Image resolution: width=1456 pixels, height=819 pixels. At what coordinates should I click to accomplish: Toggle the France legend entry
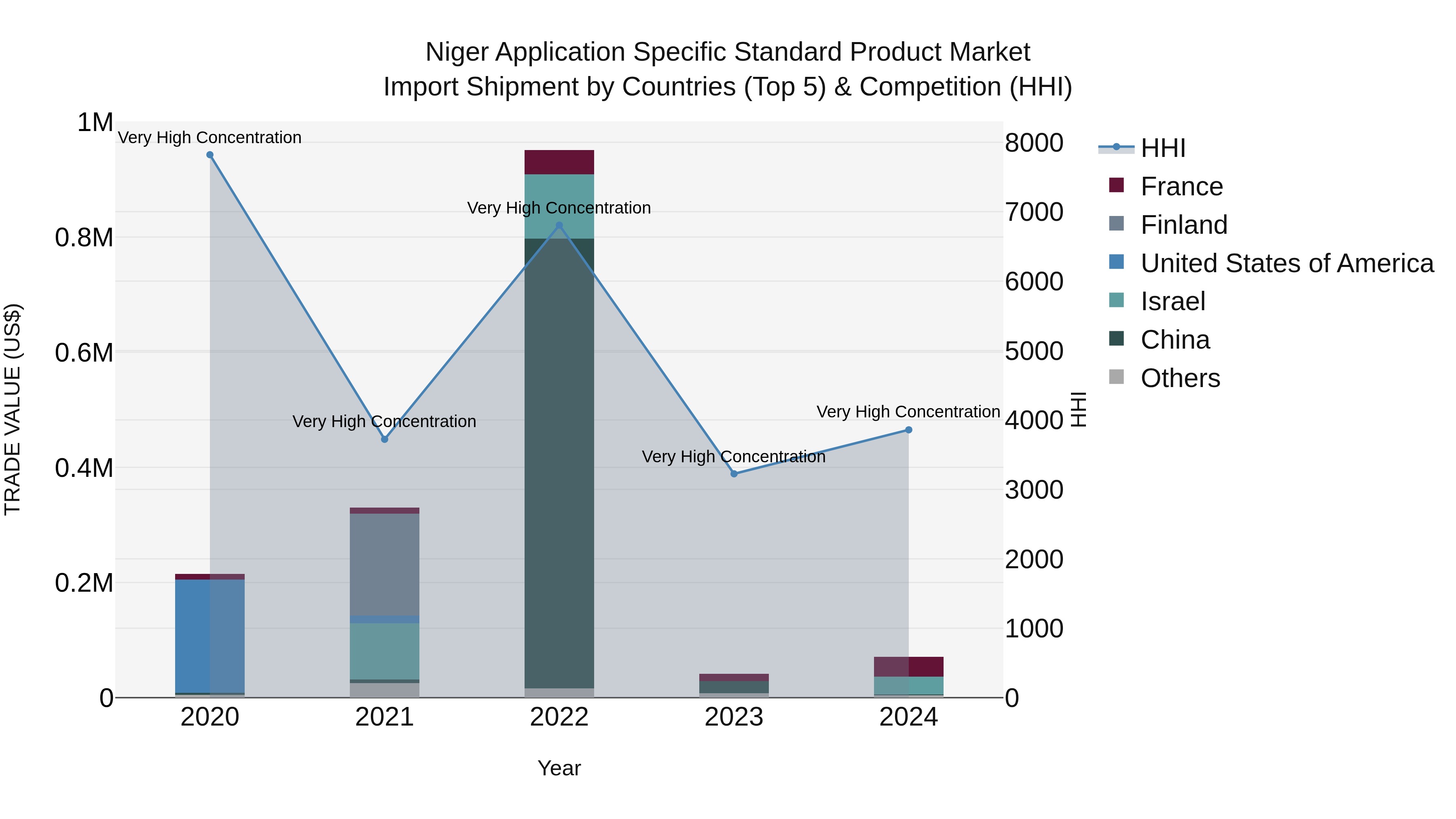1166,186
